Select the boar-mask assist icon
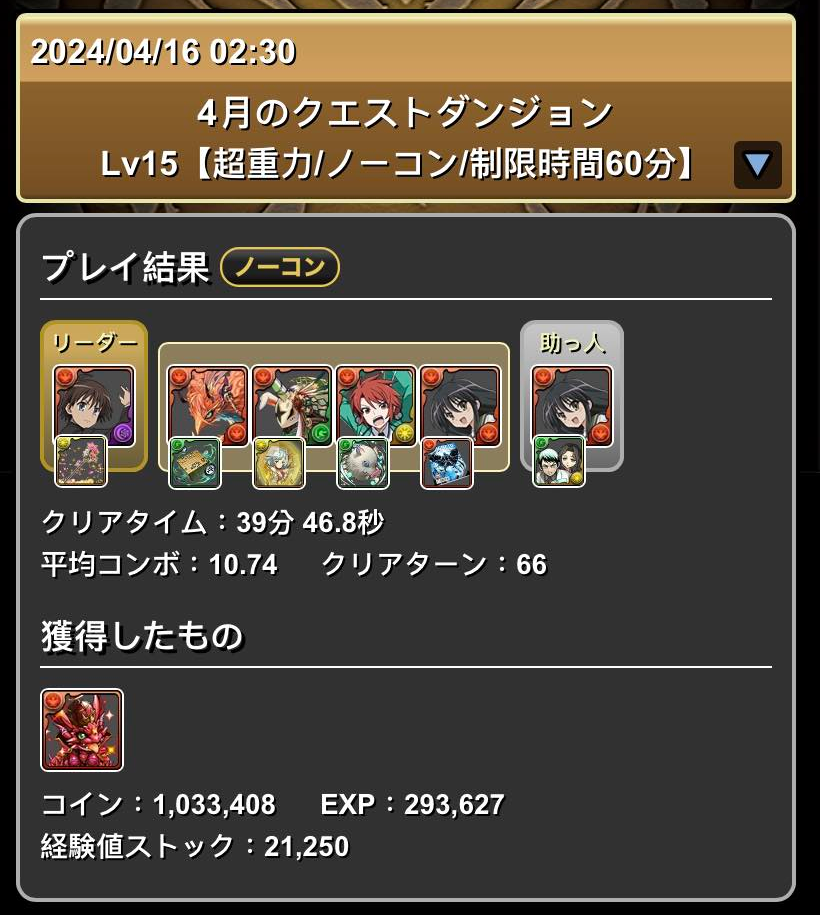The width and height of the screenshot is (820, 915). coord(362,462)
